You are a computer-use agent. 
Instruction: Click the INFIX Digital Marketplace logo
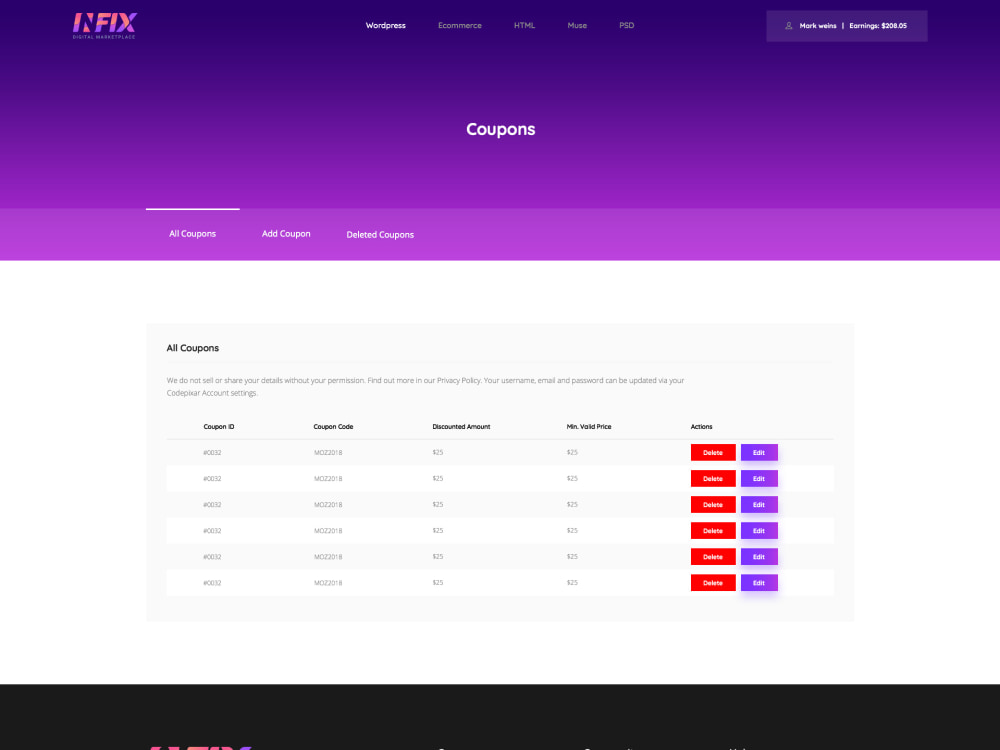[105, 26]
